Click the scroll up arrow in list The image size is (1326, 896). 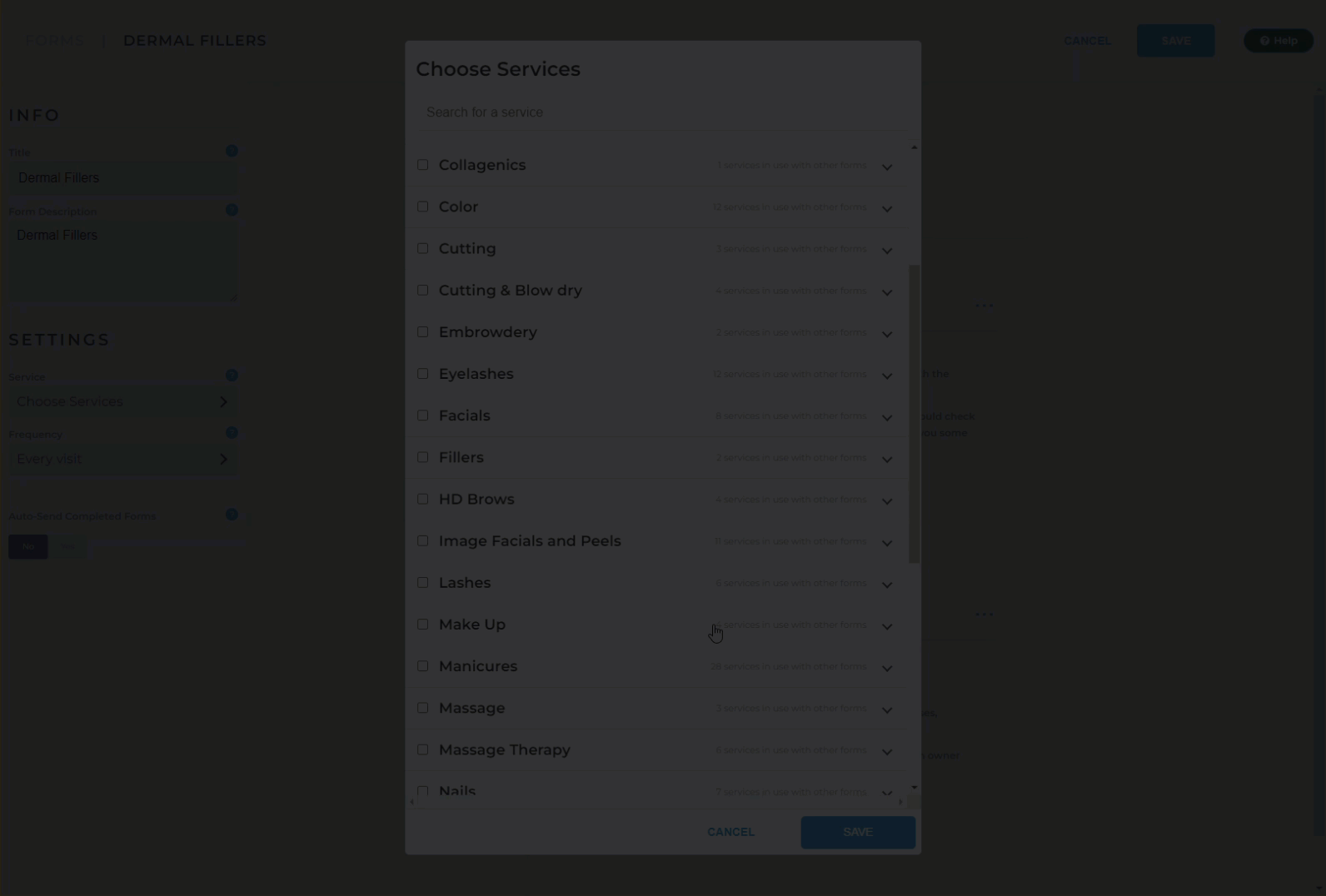(914, 147)
